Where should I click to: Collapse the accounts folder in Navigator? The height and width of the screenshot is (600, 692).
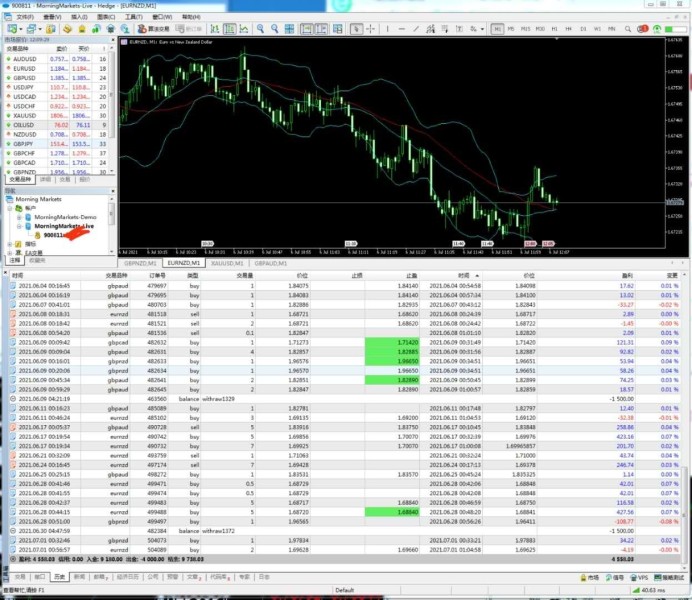pos(10,208)
